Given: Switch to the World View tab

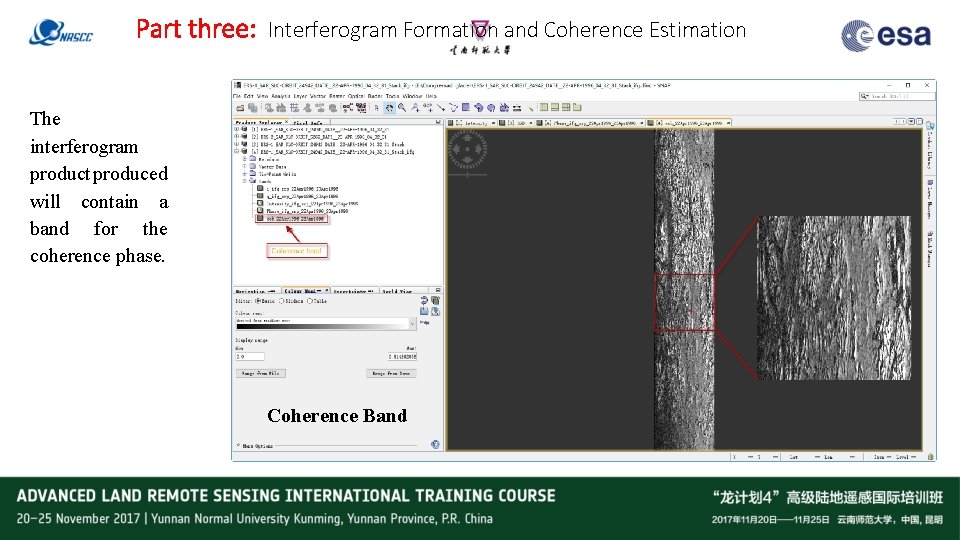Looking at the screenshot, I should pos(397,291).
